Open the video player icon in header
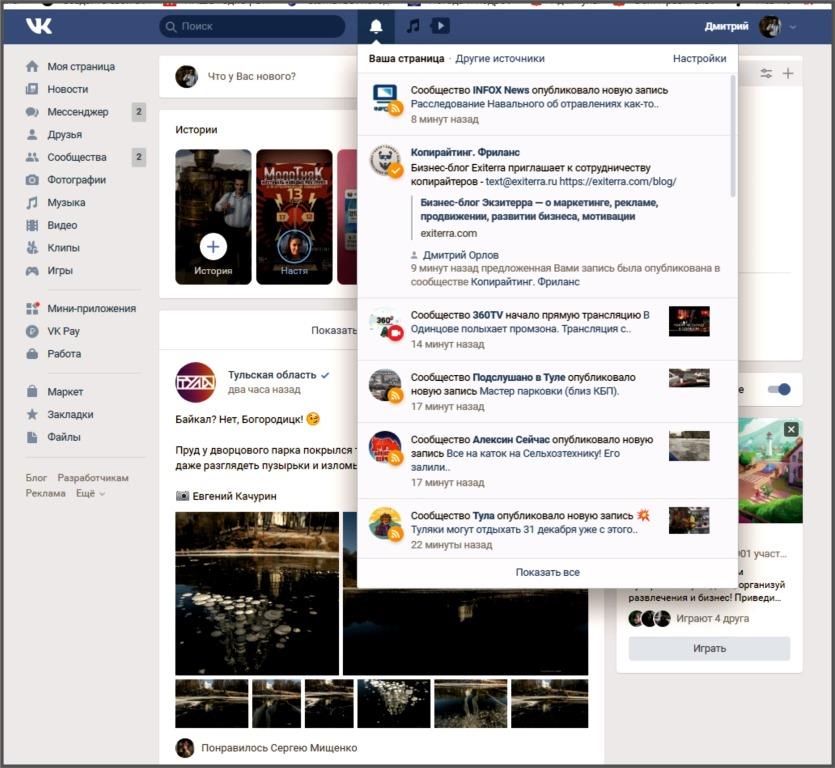The width and height of the screenshot is (835, 768). (x=440, y=26)
